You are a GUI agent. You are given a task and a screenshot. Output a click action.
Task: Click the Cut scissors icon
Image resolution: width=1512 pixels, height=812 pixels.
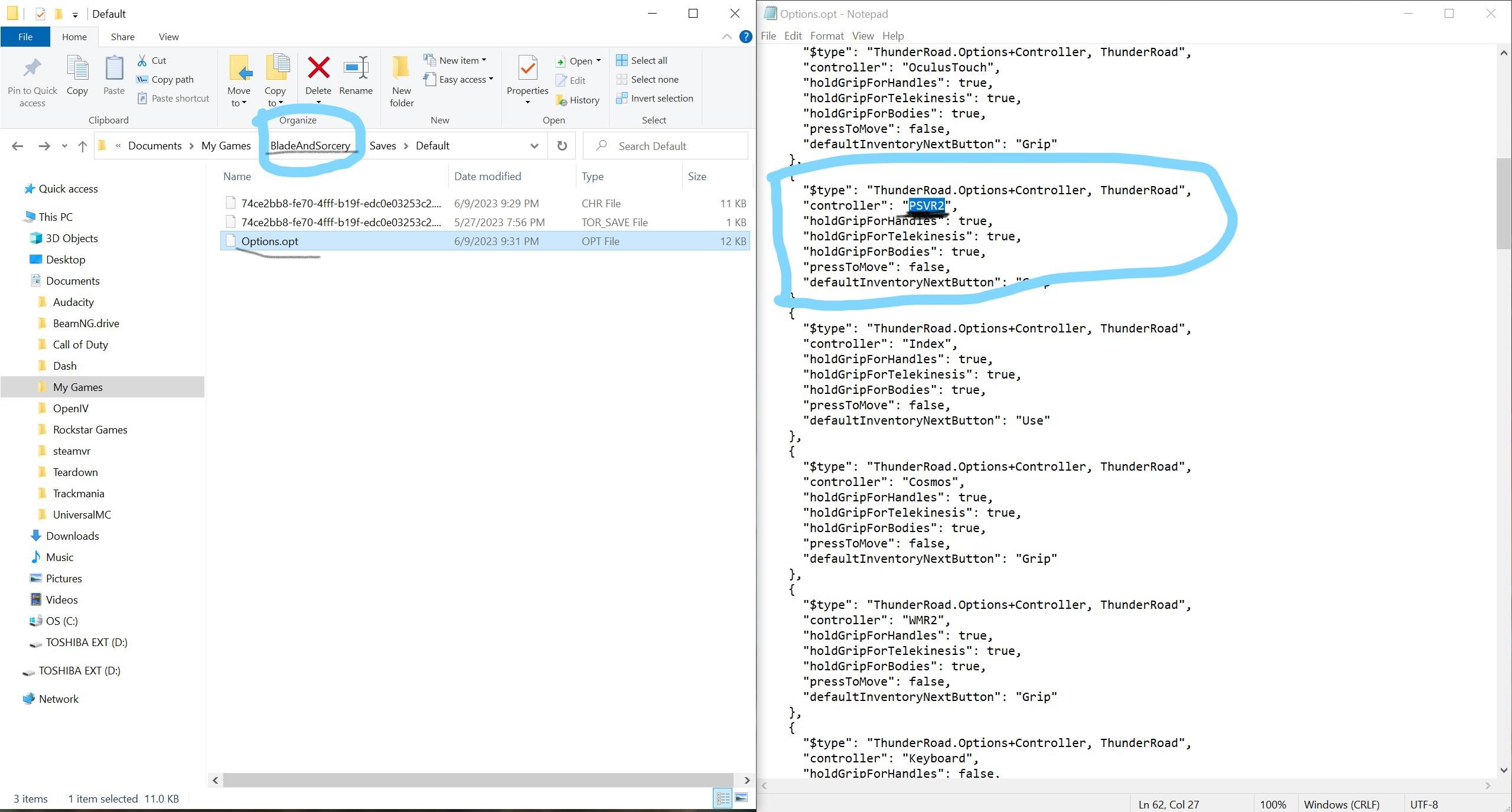(x=142, y=60)
